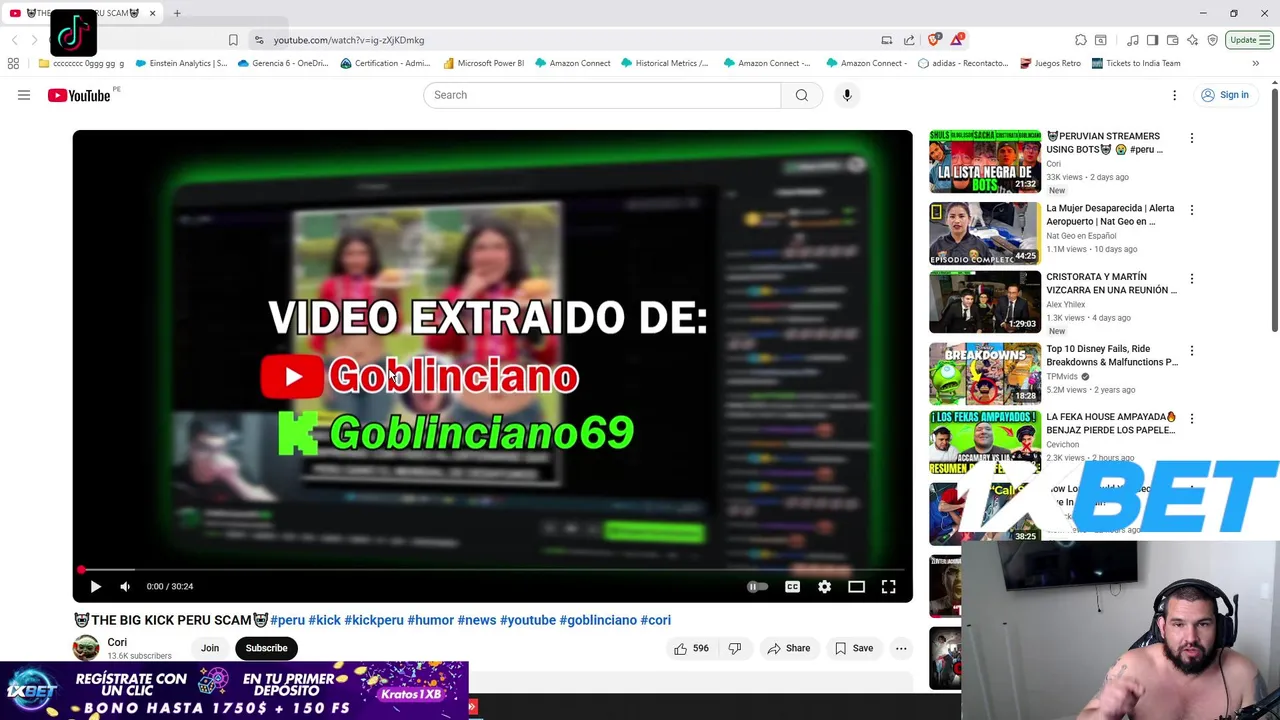This screenshot has height=720, width=1280.
Task: Enter full screen mode
Action: click(888, 587)
